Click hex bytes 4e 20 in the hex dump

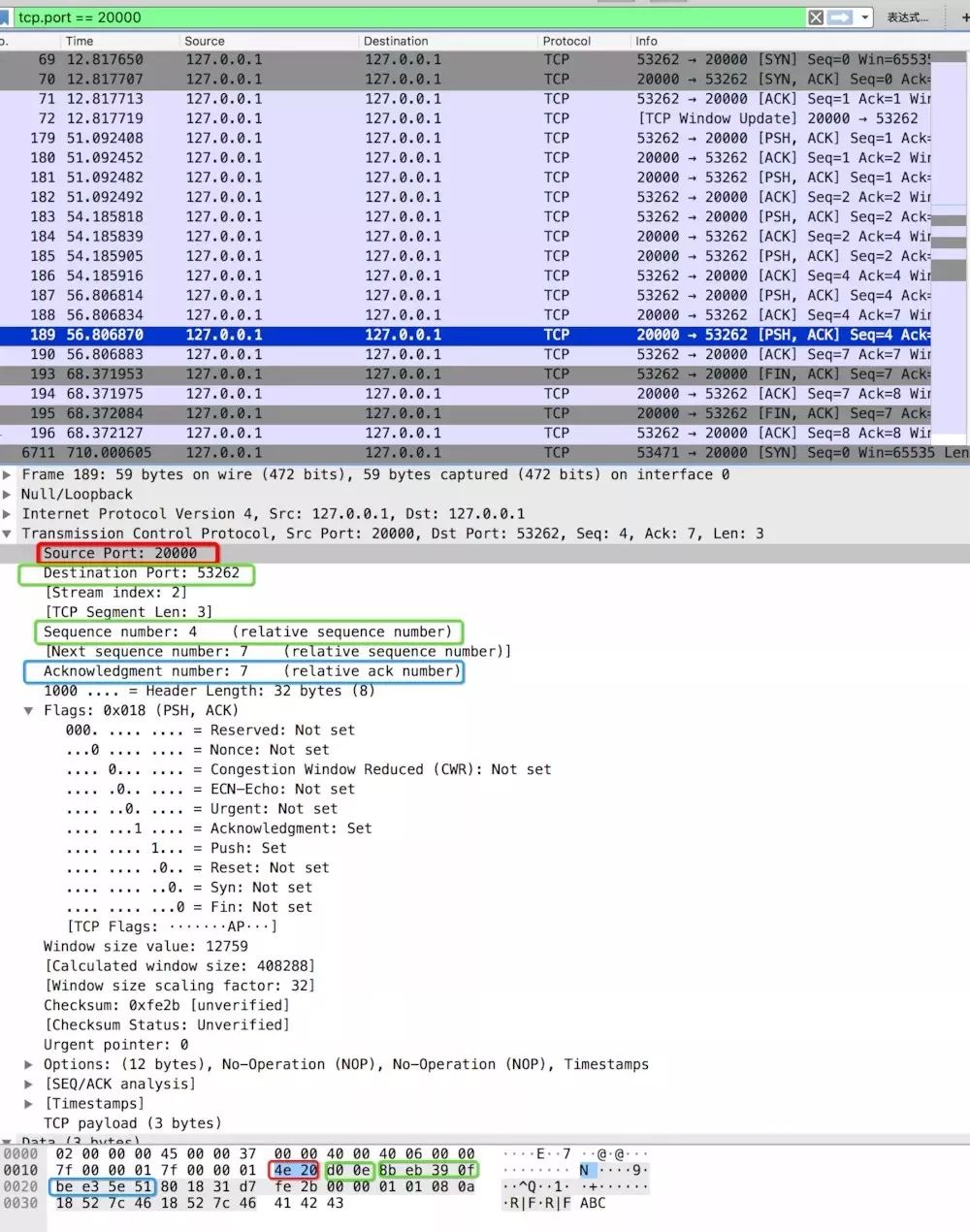(x=295, y=1170)
